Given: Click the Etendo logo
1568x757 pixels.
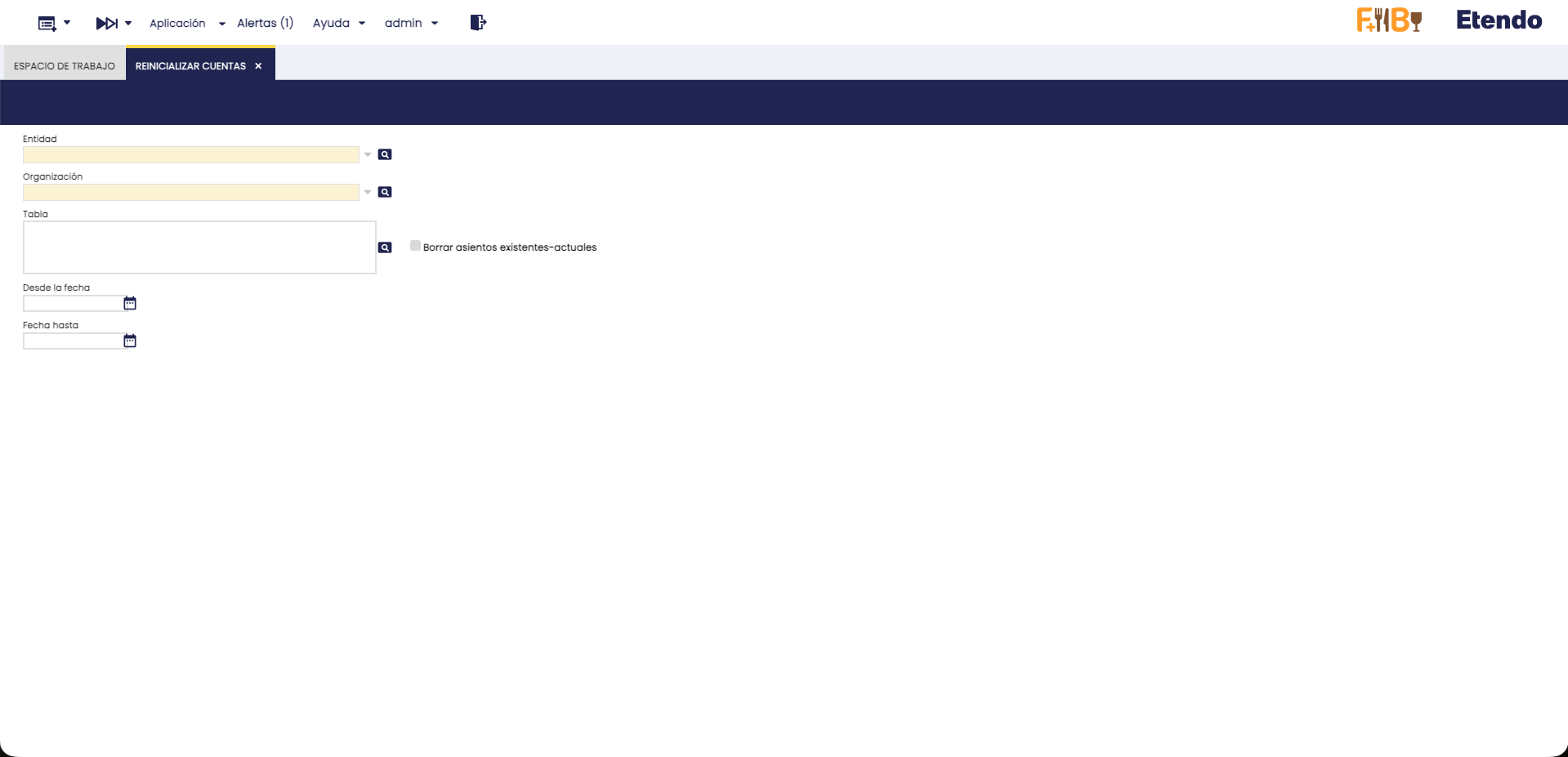Looking at the screenshot, I should pyautogui.click(x=1499, y=20).
